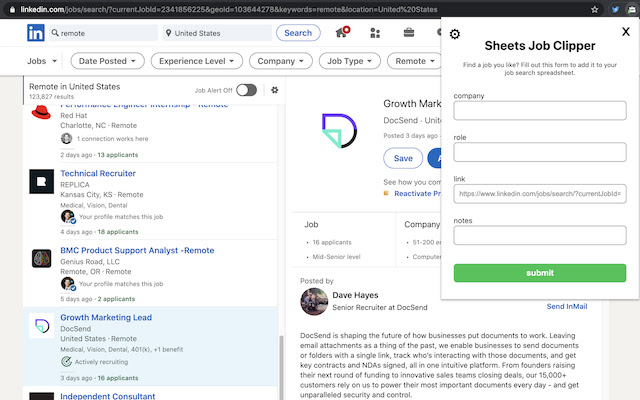Click the link URL field

click(540, 193)
